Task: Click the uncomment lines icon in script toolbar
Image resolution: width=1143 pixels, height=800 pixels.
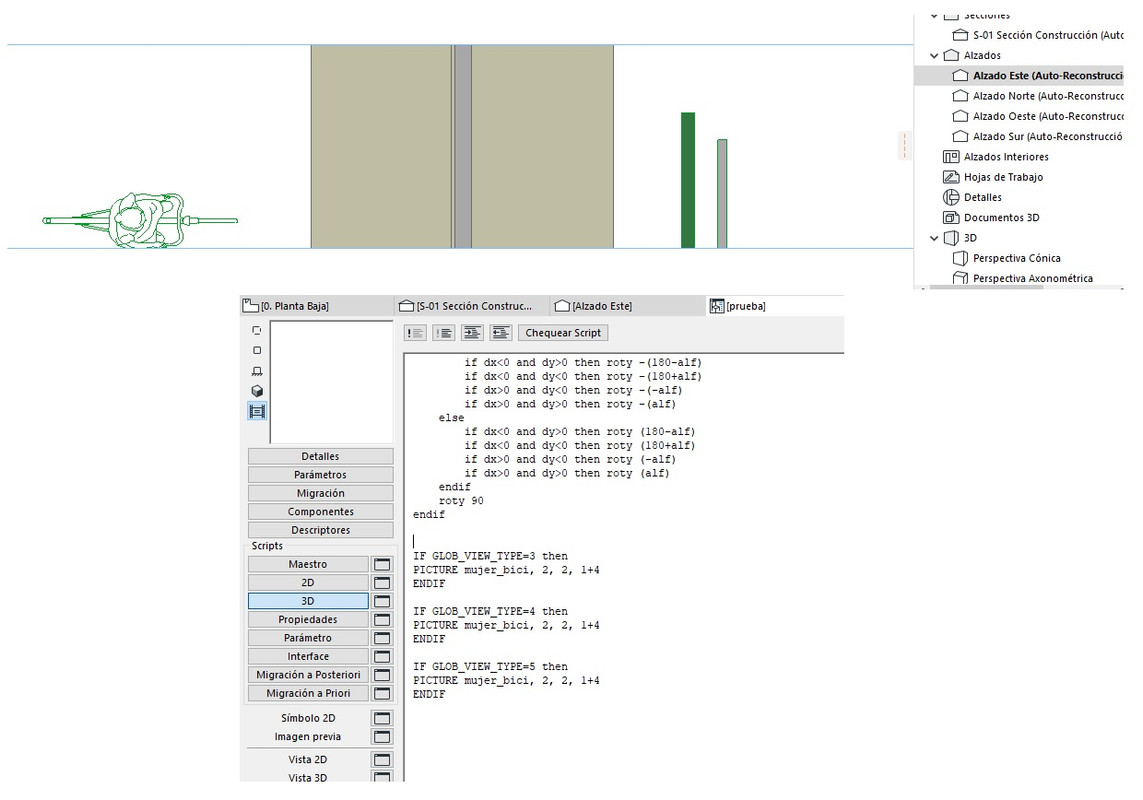Action: [444, 333]
